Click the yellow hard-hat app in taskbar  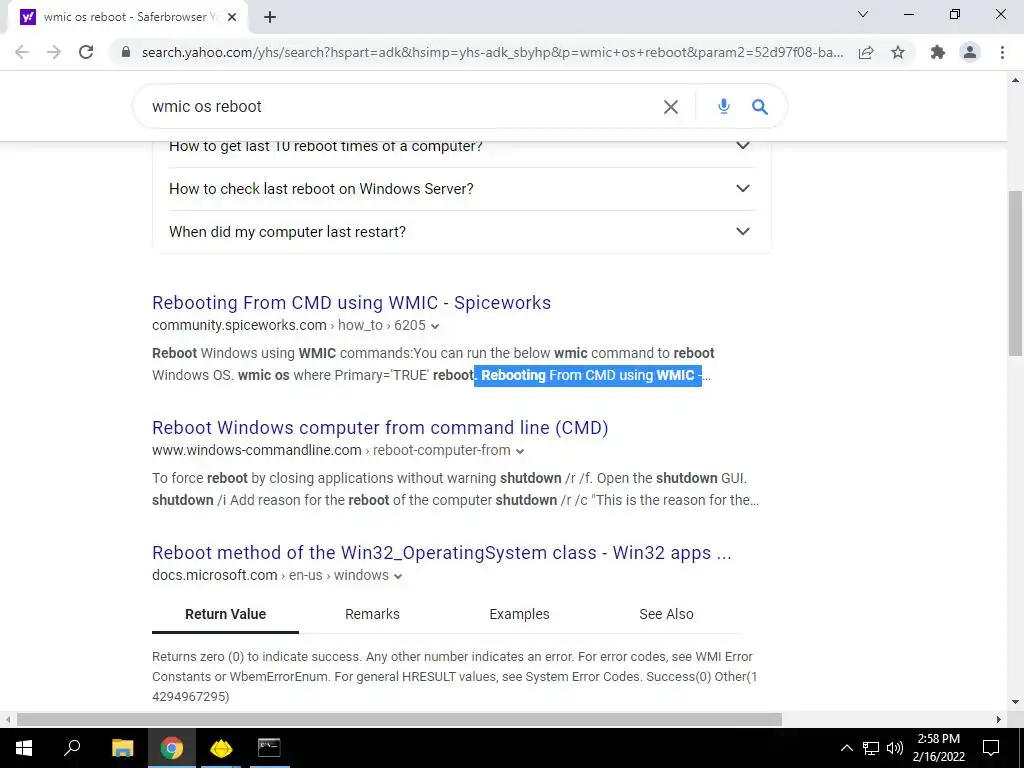(x=221, y=748)
